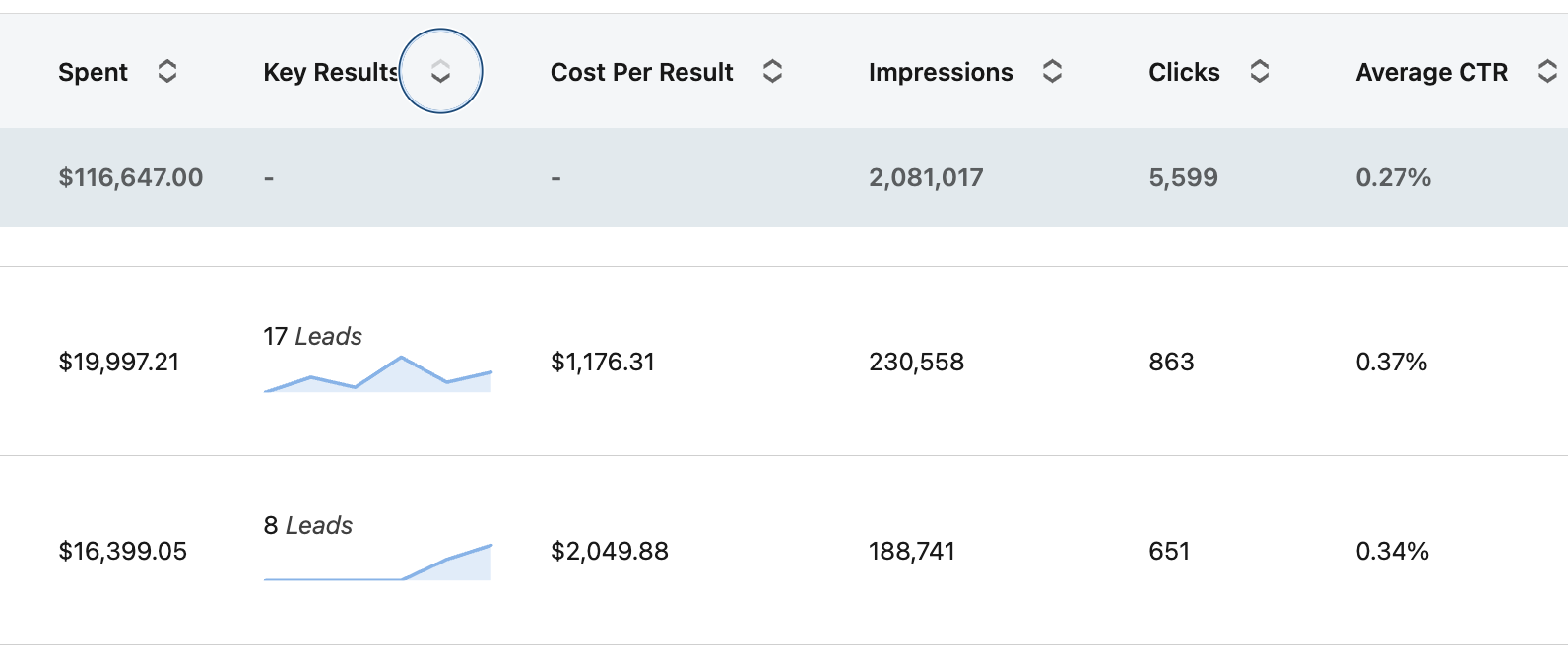Click the Average CTR header text
The height and width of the screenshot is (664, 1568).
[1431, 72]
